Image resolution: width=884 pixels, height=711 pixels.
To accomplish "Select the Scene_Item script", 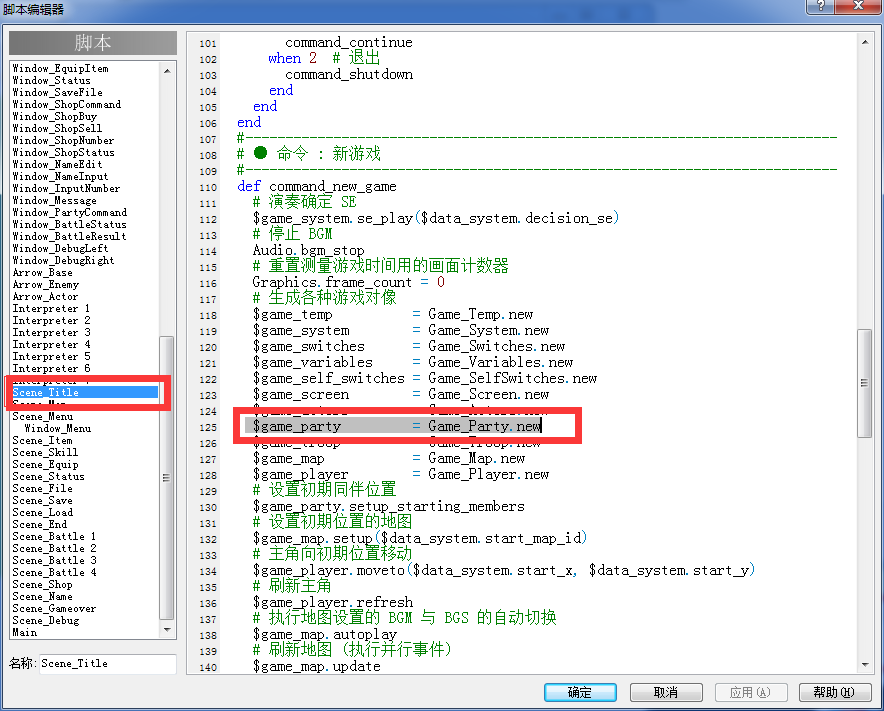I will [x=42, y=440].
